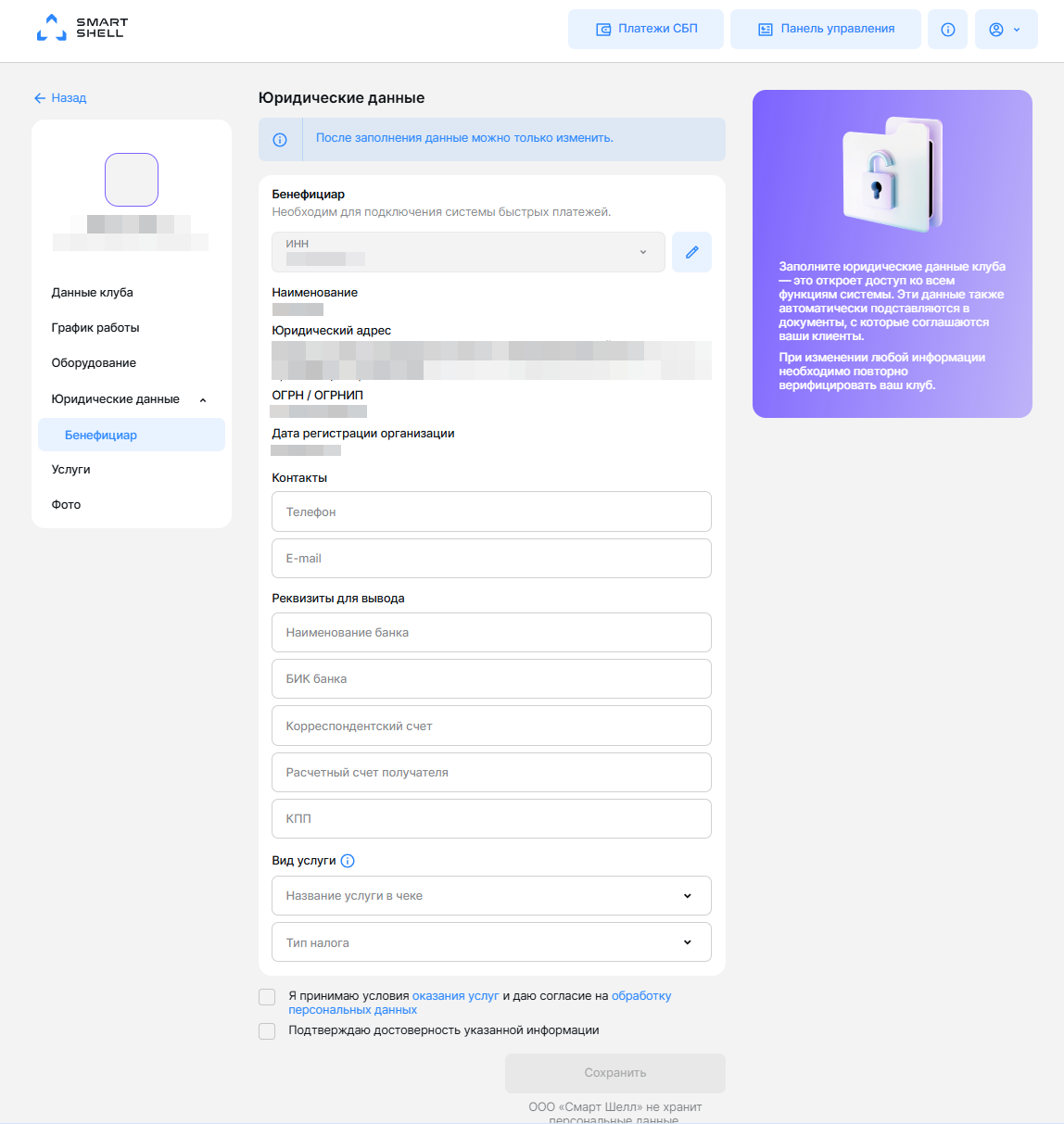Screen dimensions: 1064x1124
Task: Open Тип налога dropdown
Action: point(491,942)
